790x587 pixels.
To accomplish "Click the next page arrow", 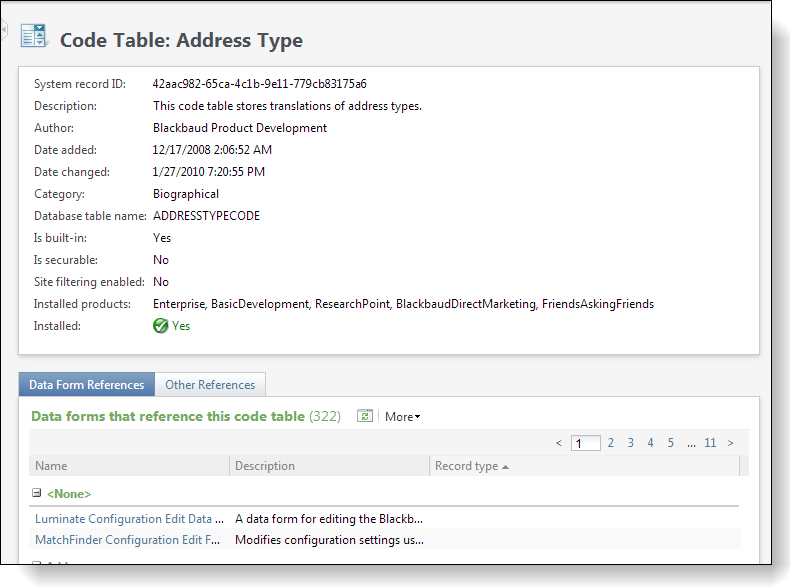I will 731,443.
